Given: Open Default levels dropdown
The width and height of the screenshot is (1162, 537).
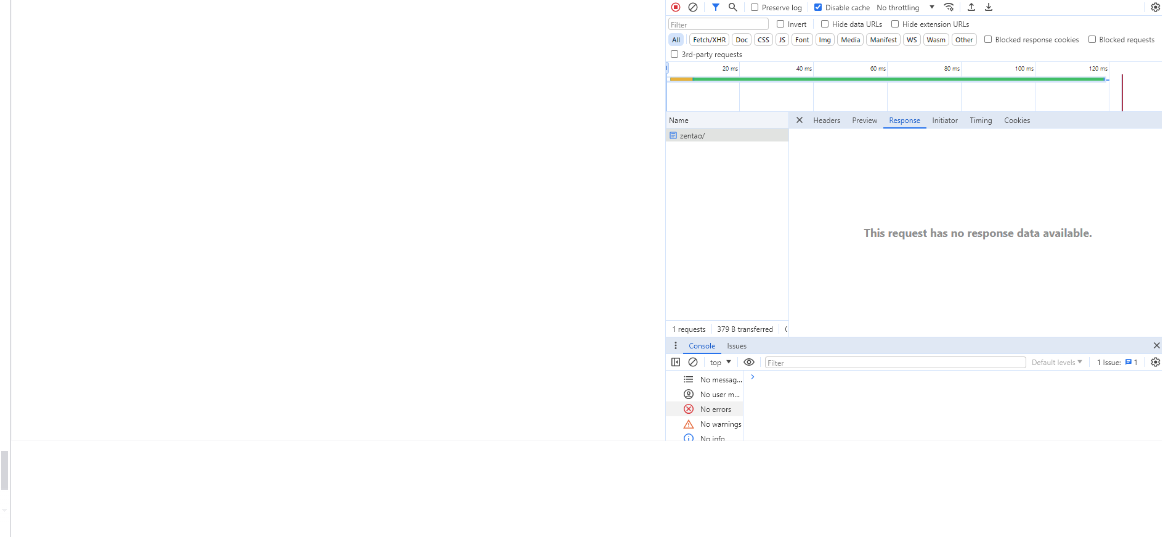Looking at the screenshot, I should [1057, 363].
